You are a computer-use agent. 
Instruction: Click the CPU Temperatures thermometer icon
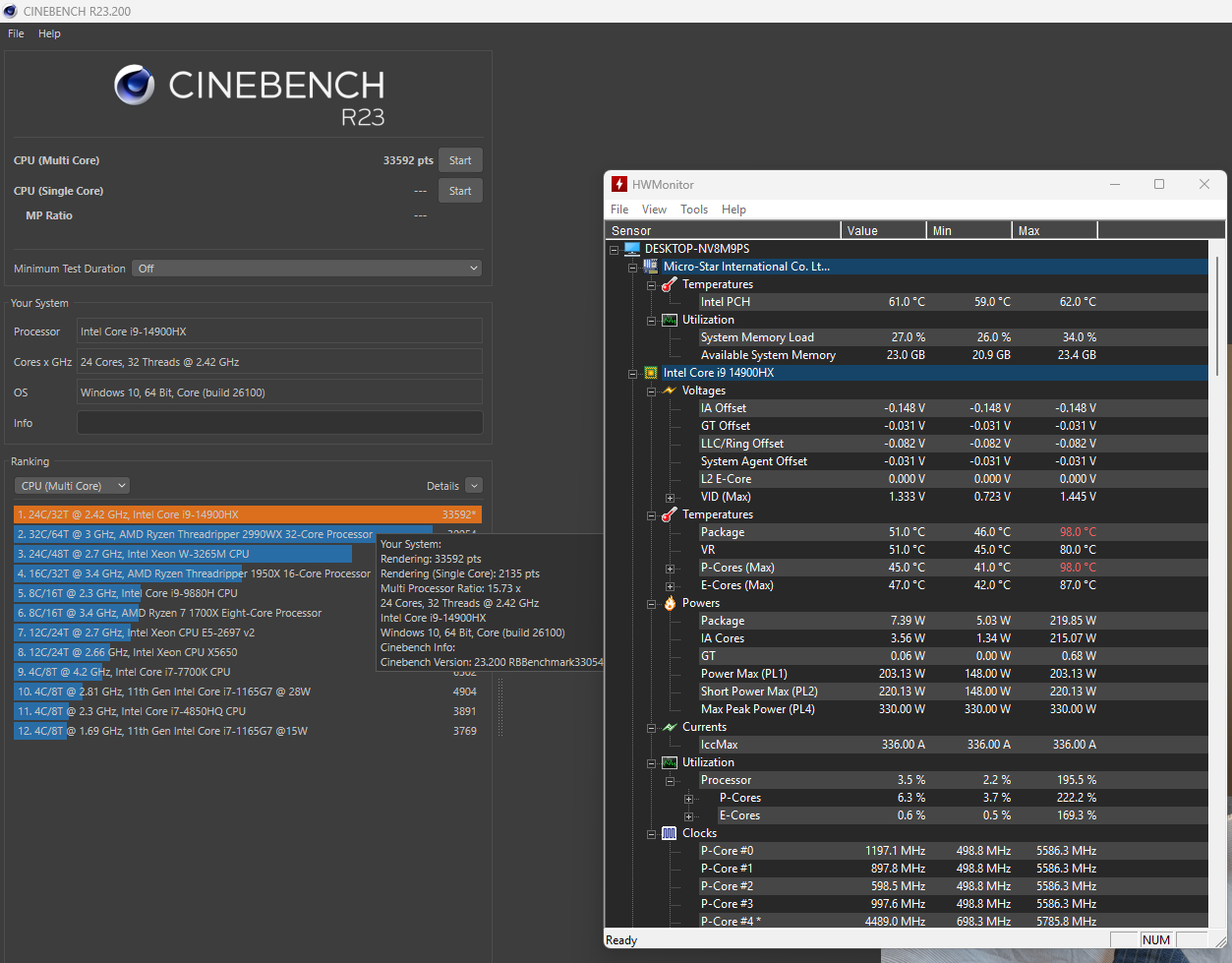pos(670,514)
